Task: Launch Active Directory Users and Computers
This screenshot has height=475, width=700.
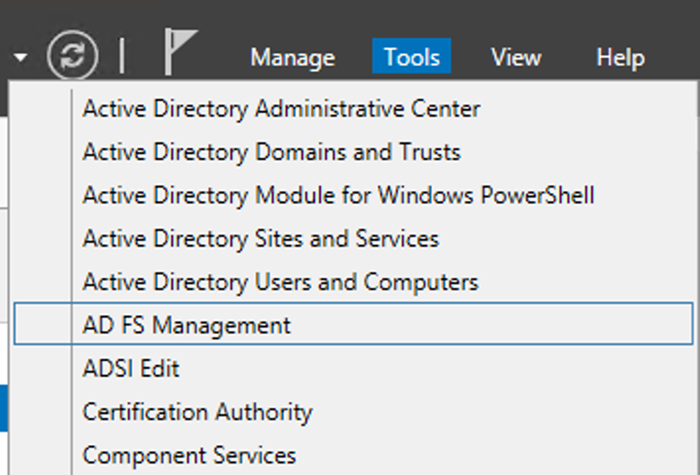Action: [280, 282]
